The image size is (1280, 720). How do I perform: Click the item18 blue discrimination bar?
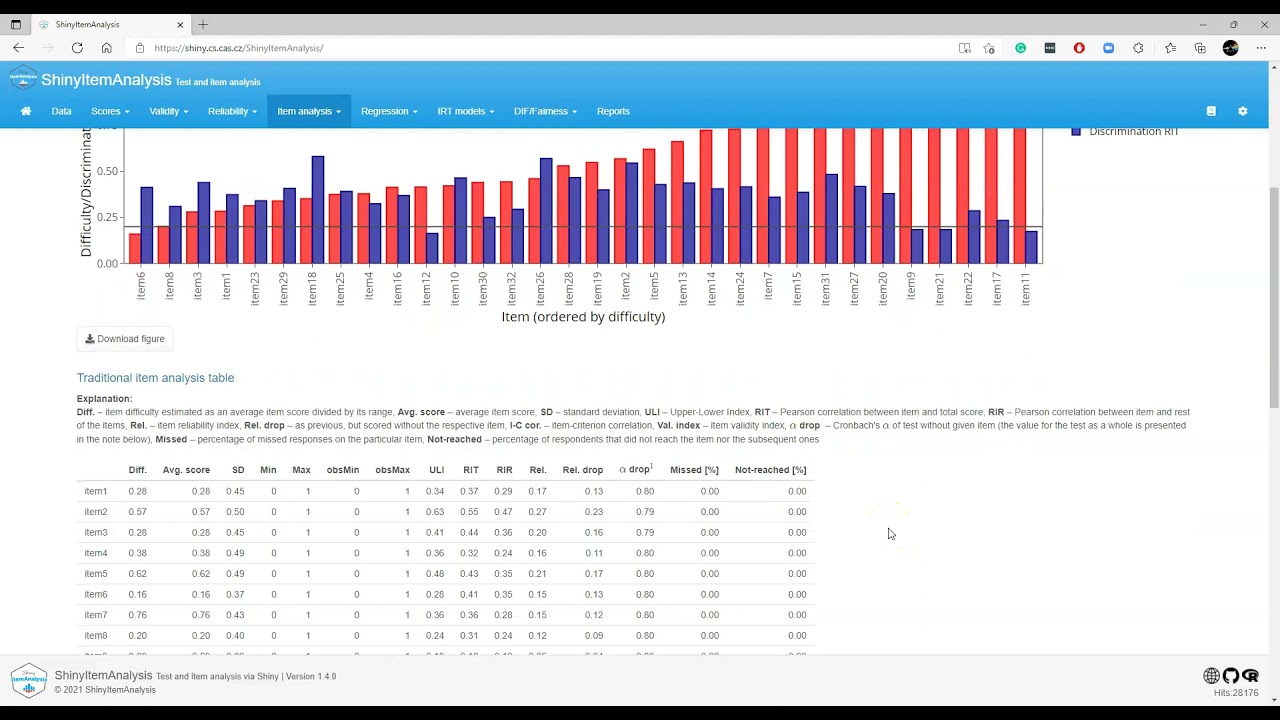click(318, 210)
